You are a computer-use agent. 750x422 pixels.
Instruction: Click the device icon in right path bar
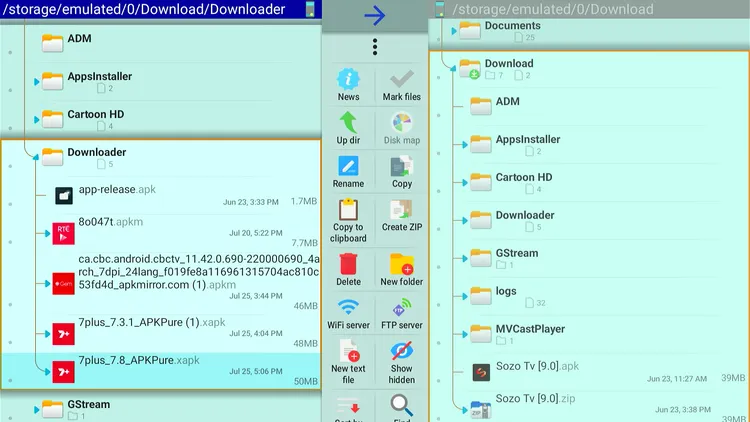(x=440, y=9)
